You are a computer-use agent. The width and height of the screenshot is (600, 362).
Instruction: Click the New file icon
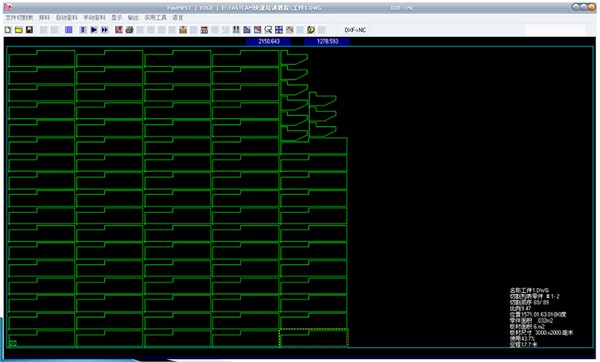pos(8,29)
